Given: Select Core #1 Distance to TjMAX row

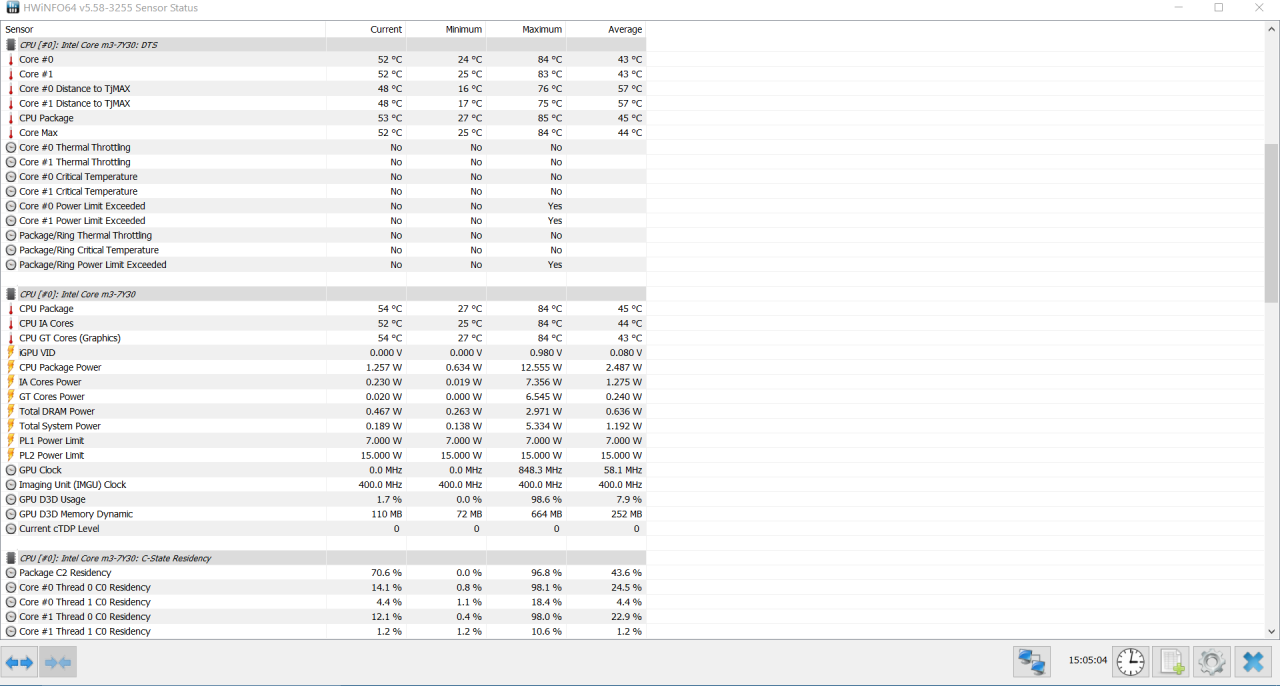Looking at the screenshot, I should [x=323, y=104].
